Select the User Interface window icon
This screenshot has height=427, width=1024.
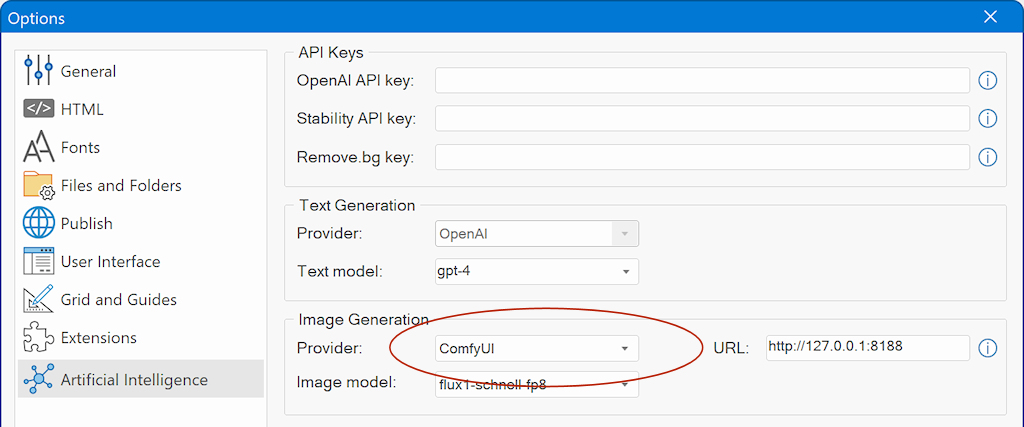[x=38, y=261]
